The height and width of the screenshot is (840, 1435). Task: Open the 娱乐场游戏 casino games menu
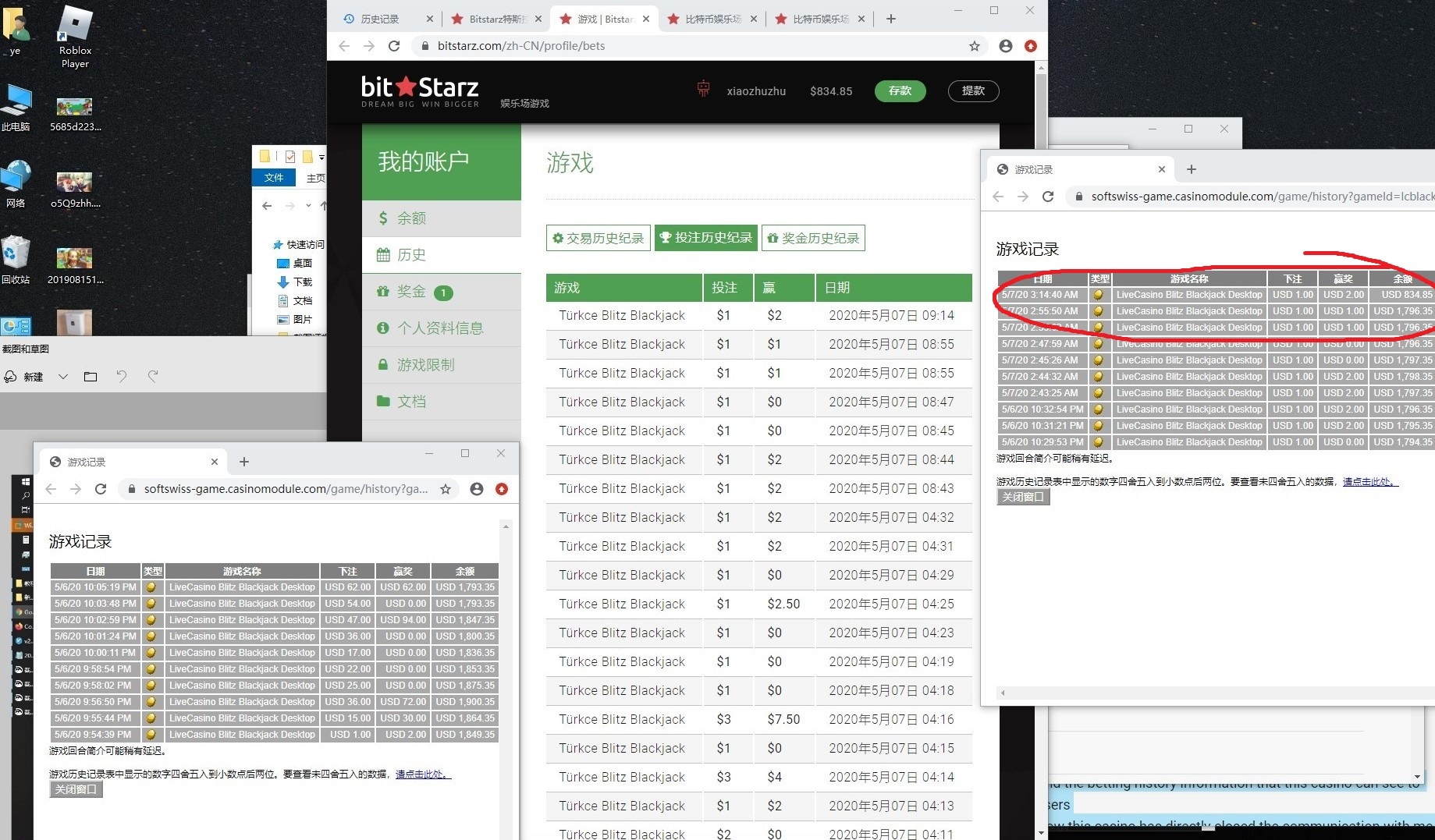[524, 103]
